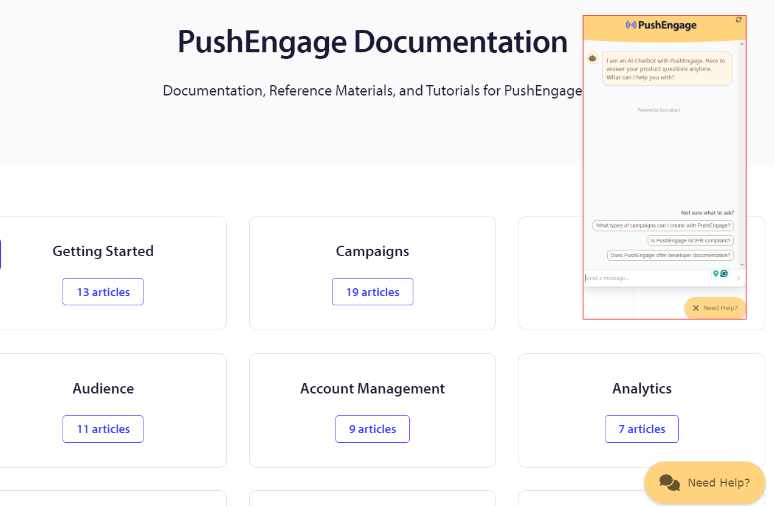775x506 pixels.
Task: Ask "Does PushEngage offer developer documentation?" suggestion
Action: (670, 255)
